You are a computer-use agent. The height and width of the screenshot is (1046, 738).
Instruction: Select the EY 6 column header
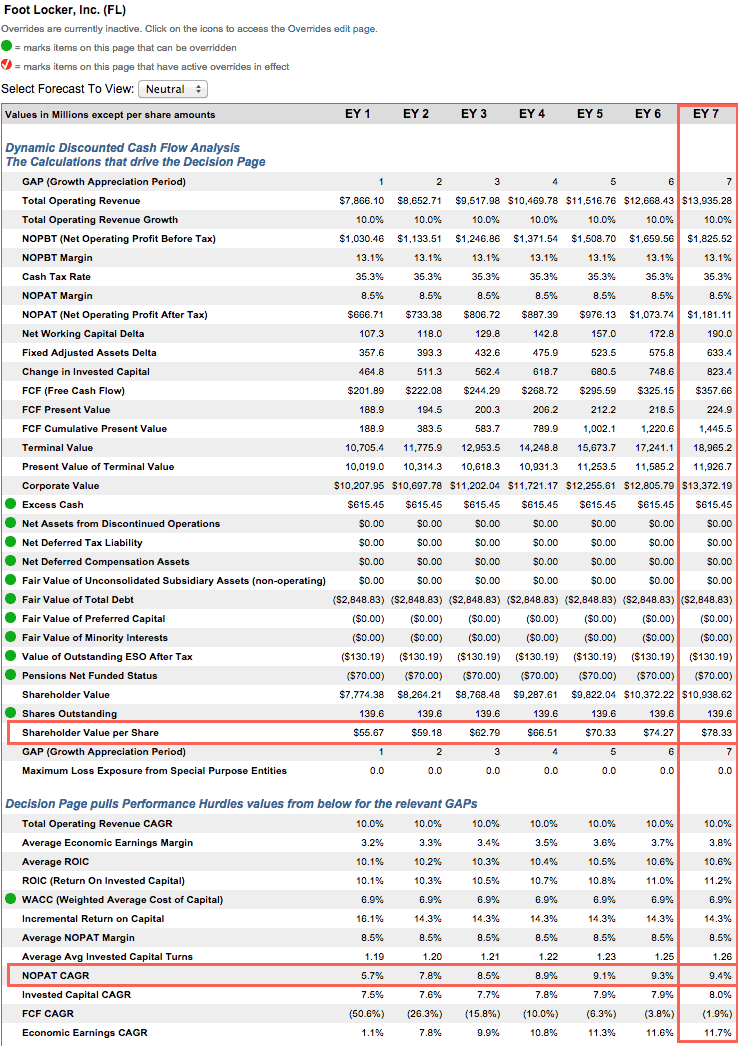(x=648, y=114)
